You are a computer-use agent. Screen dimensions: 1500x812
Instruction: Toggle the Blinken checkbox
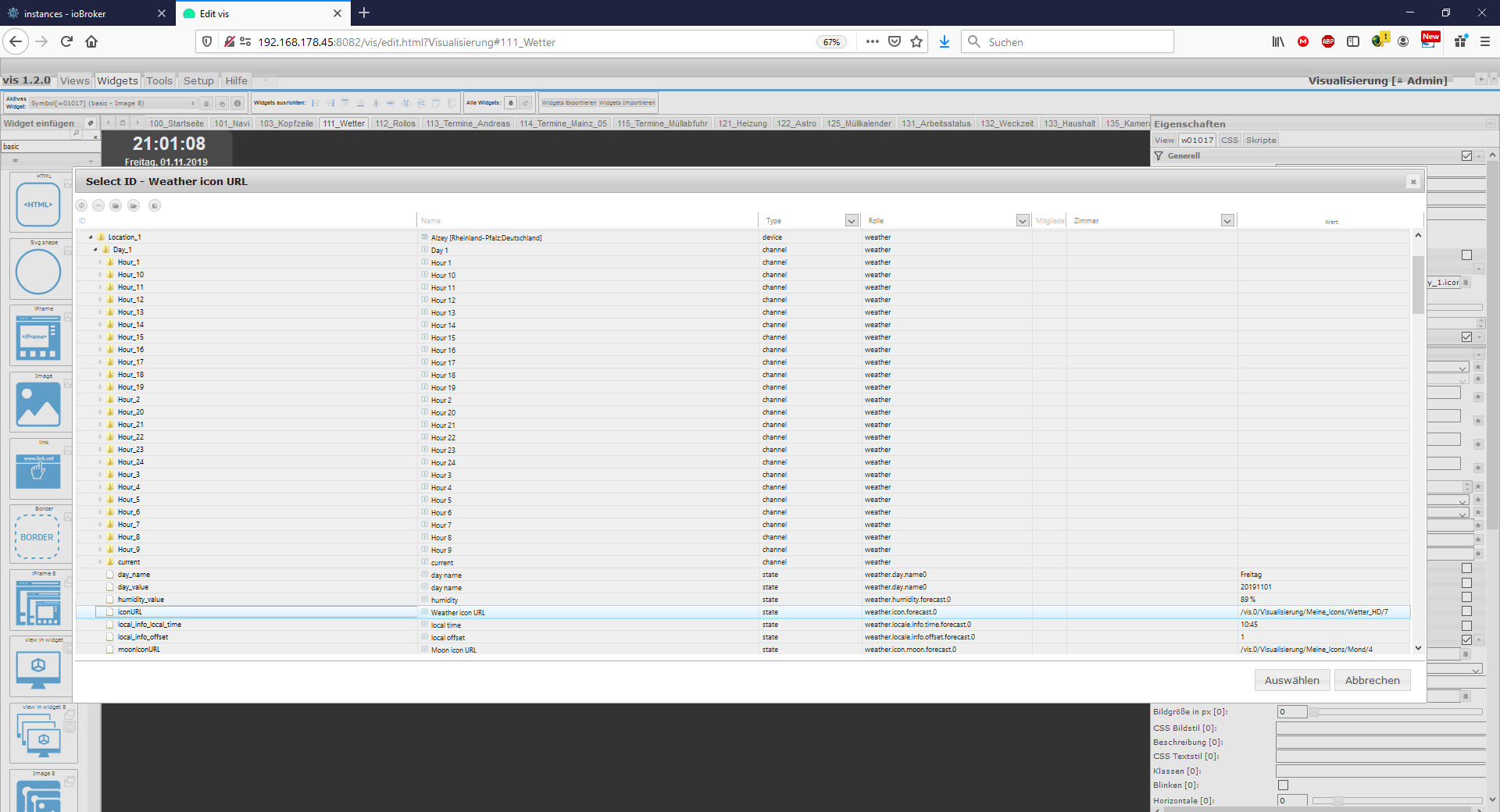point(1283,785)
